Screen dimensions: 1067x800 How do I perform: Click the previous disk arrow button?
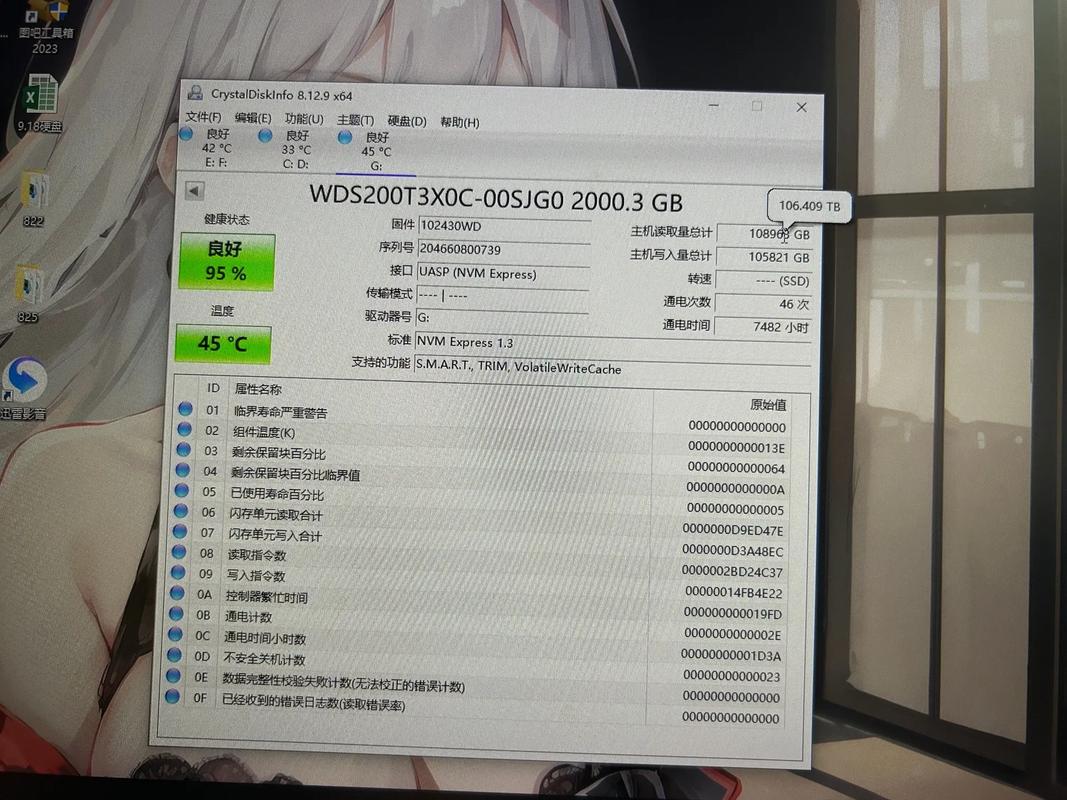195,190
